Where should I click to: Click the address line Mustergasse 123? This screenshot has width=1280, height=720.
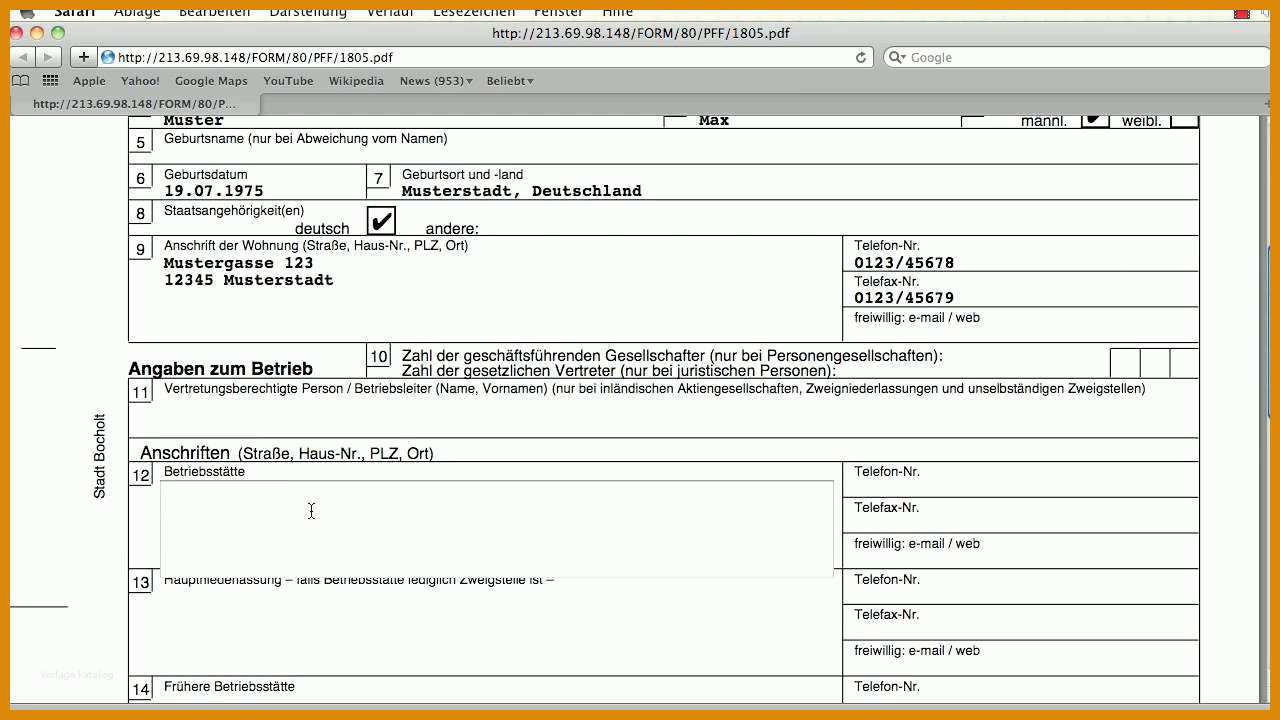click(239, 263)
